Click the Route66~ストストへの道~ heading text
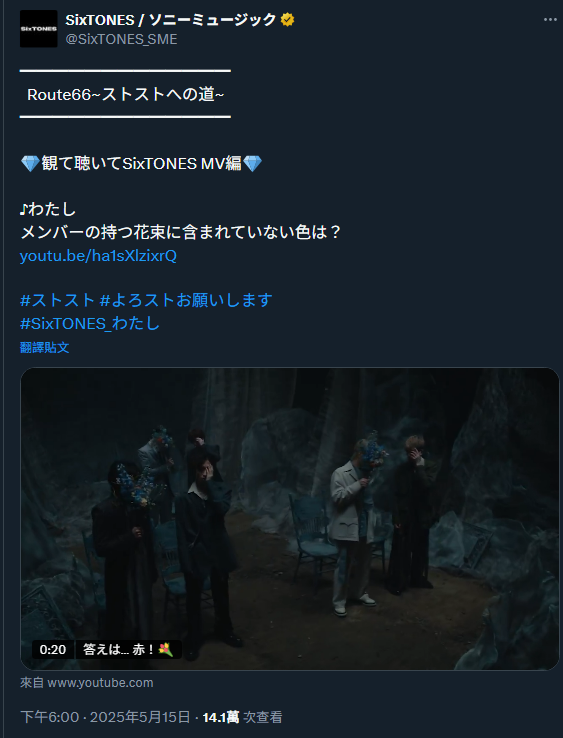The image size is (563, 738). point(125,95)
